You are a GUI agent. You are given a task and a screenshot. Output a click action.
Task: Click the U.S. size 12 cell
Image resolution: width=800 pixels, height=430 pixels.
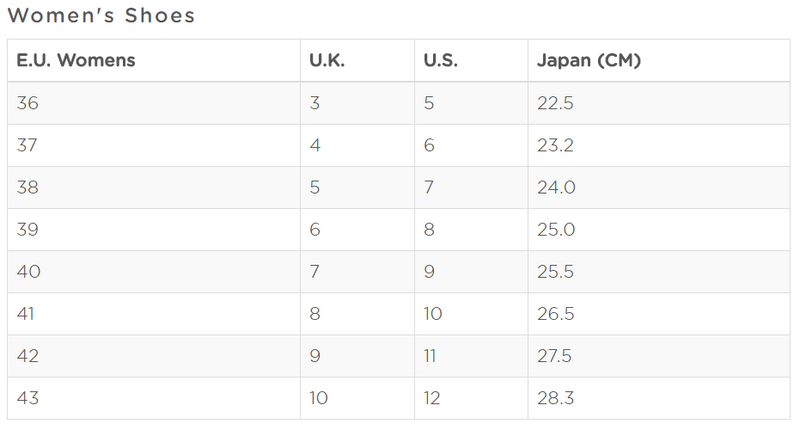coord(471,398)
